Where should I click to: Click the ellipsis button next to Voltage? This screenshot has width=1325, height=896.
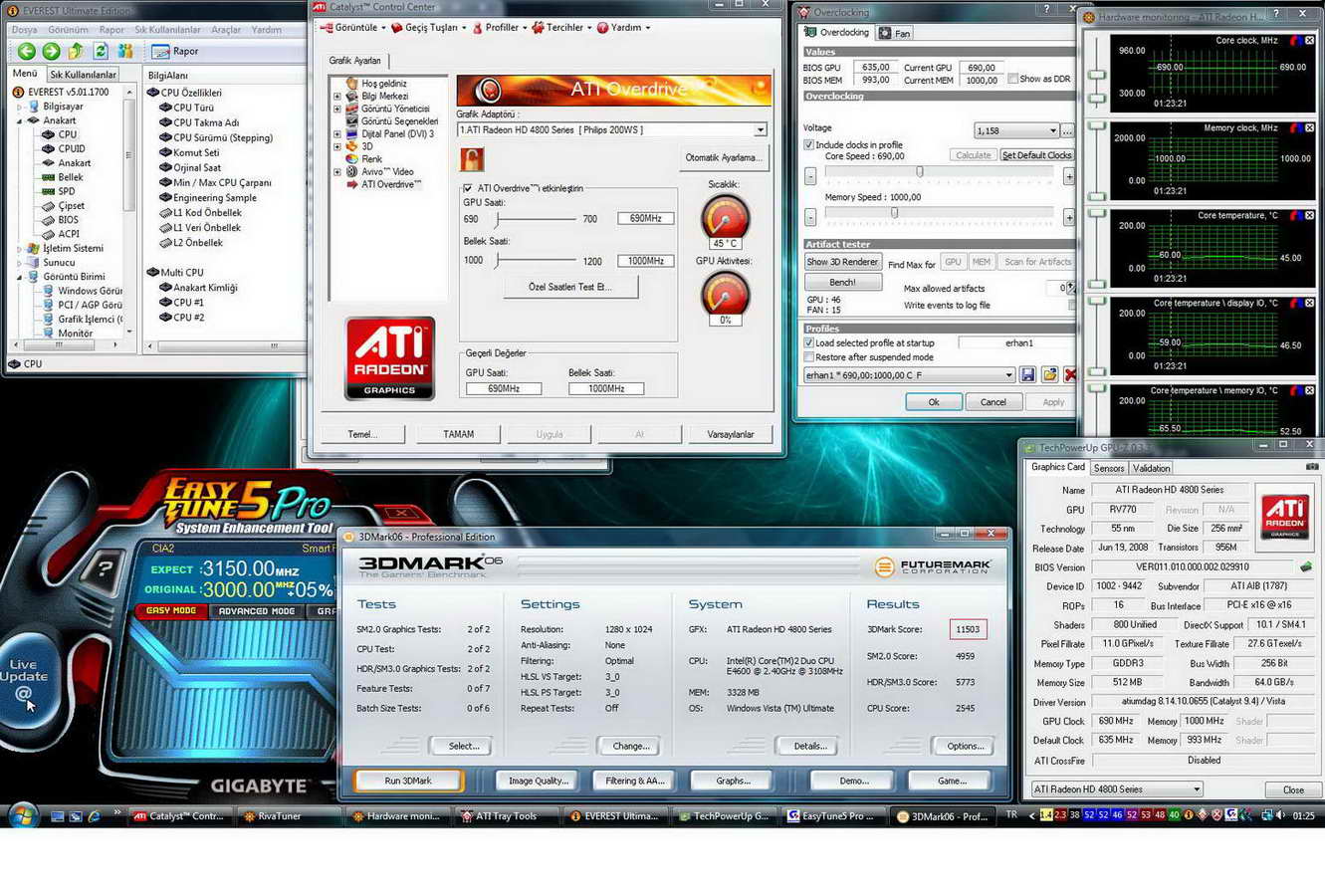[1067, 130]
